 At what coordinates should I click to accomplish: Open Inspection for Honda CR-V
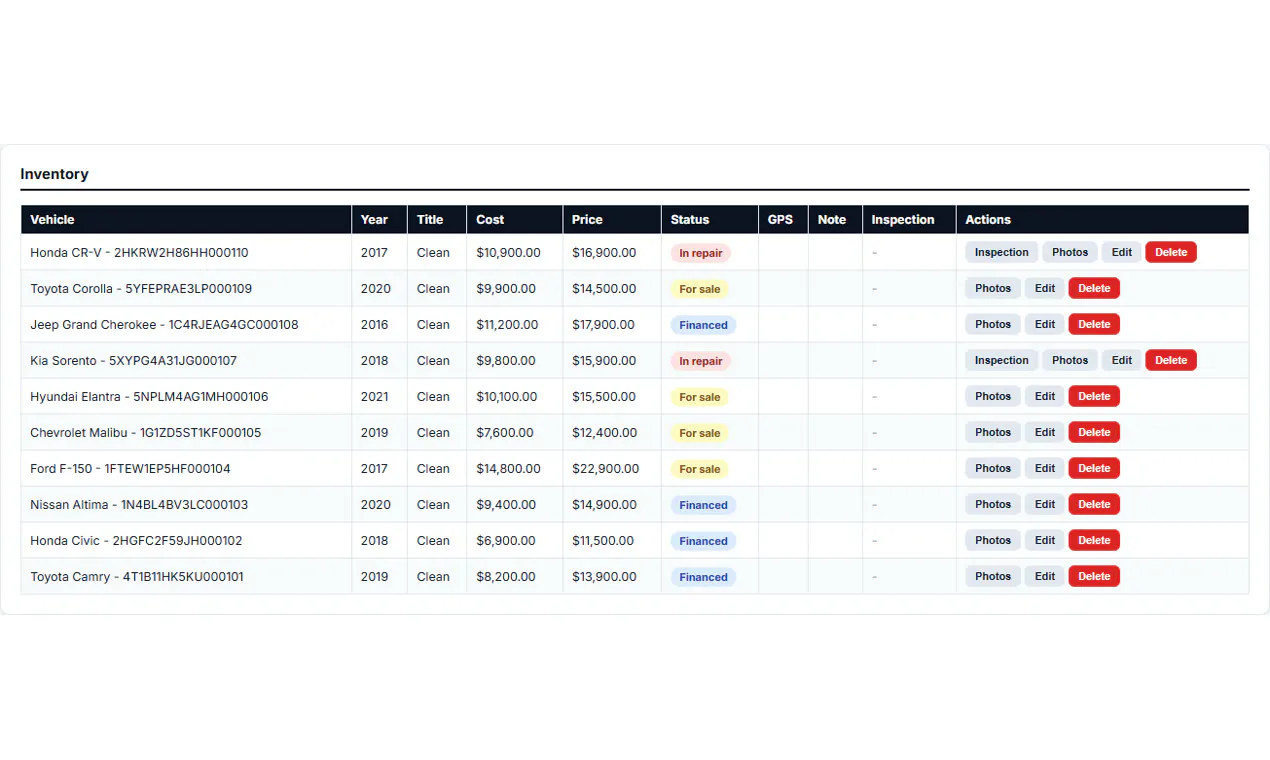pos(1001,252)
